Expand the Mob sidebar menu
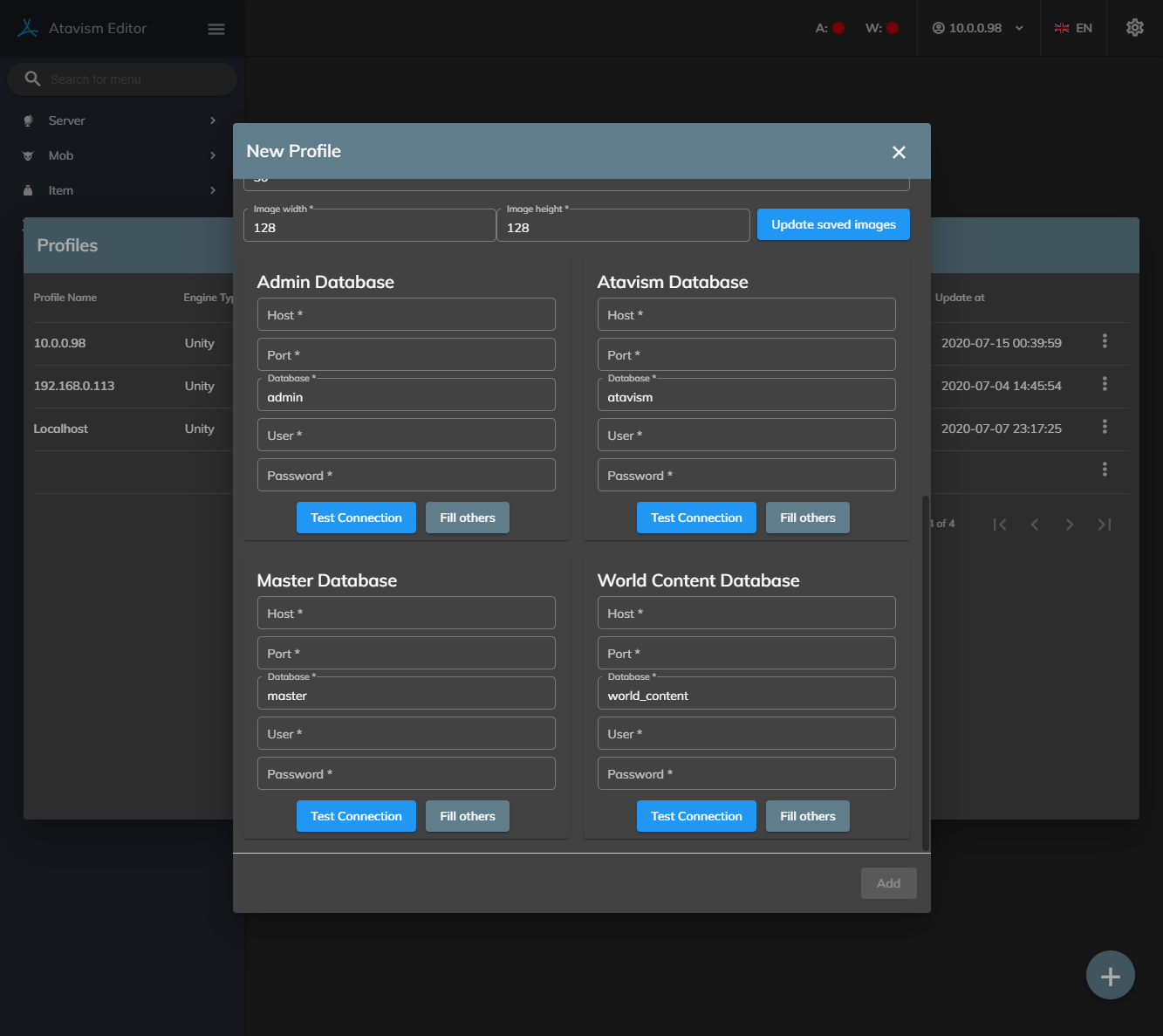1163x1036 pixels. pyautogui.click(x=120, y=155)
